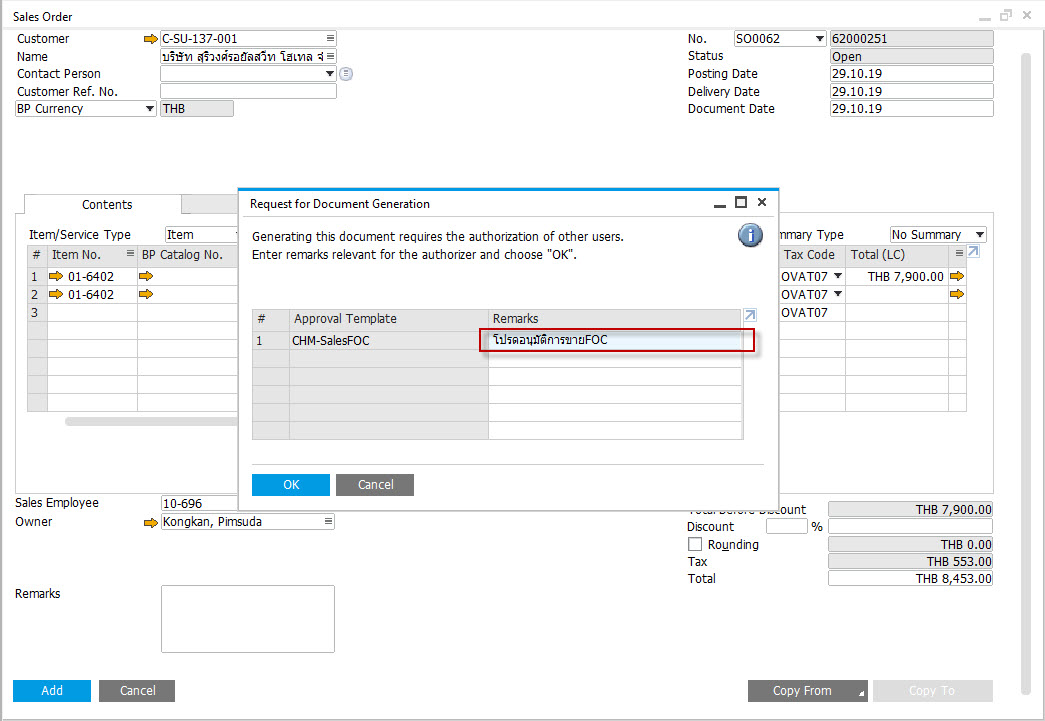Click the blue information icon in dialog
1045x721 pixels.
tap(750, 235)
